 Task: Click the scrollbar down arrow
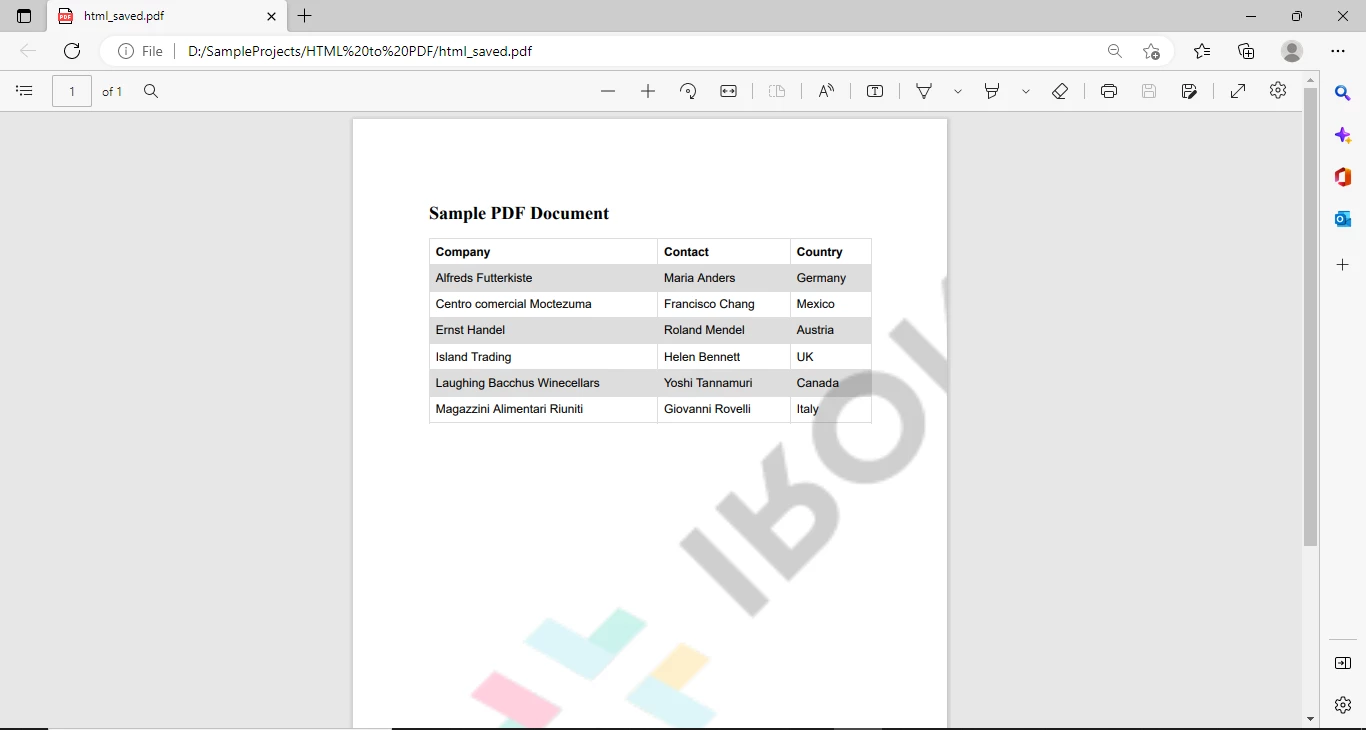point(1311,719)
